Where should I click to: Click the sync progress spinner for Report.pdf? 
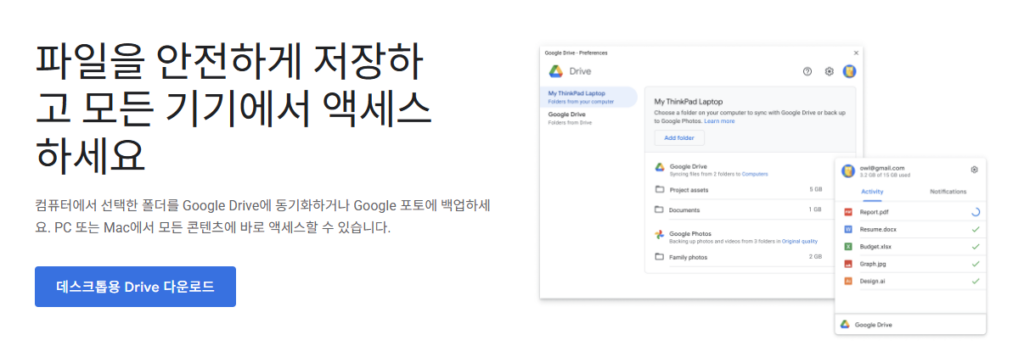pos(976,212)
